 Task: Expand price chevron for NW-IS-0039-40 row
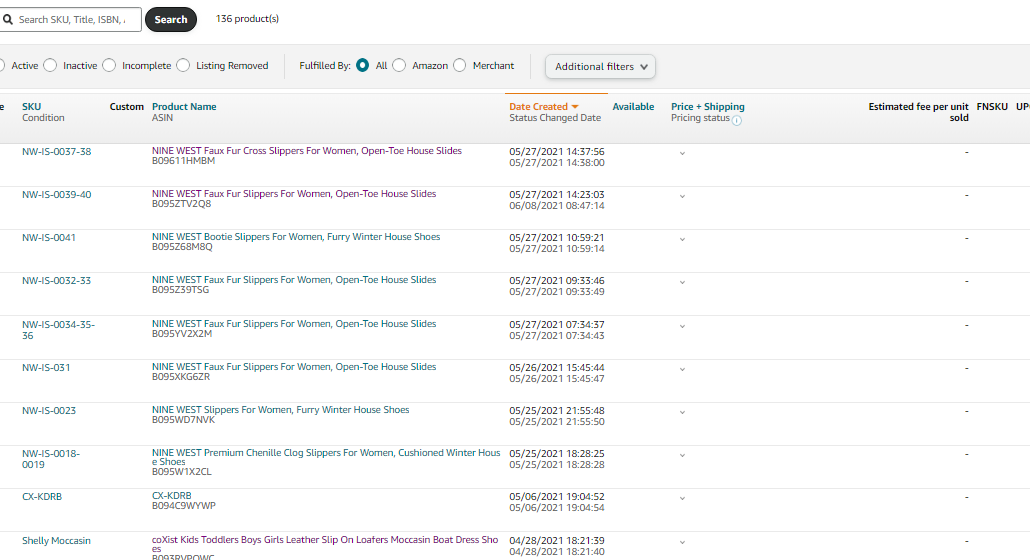click(x=683, y=196)
